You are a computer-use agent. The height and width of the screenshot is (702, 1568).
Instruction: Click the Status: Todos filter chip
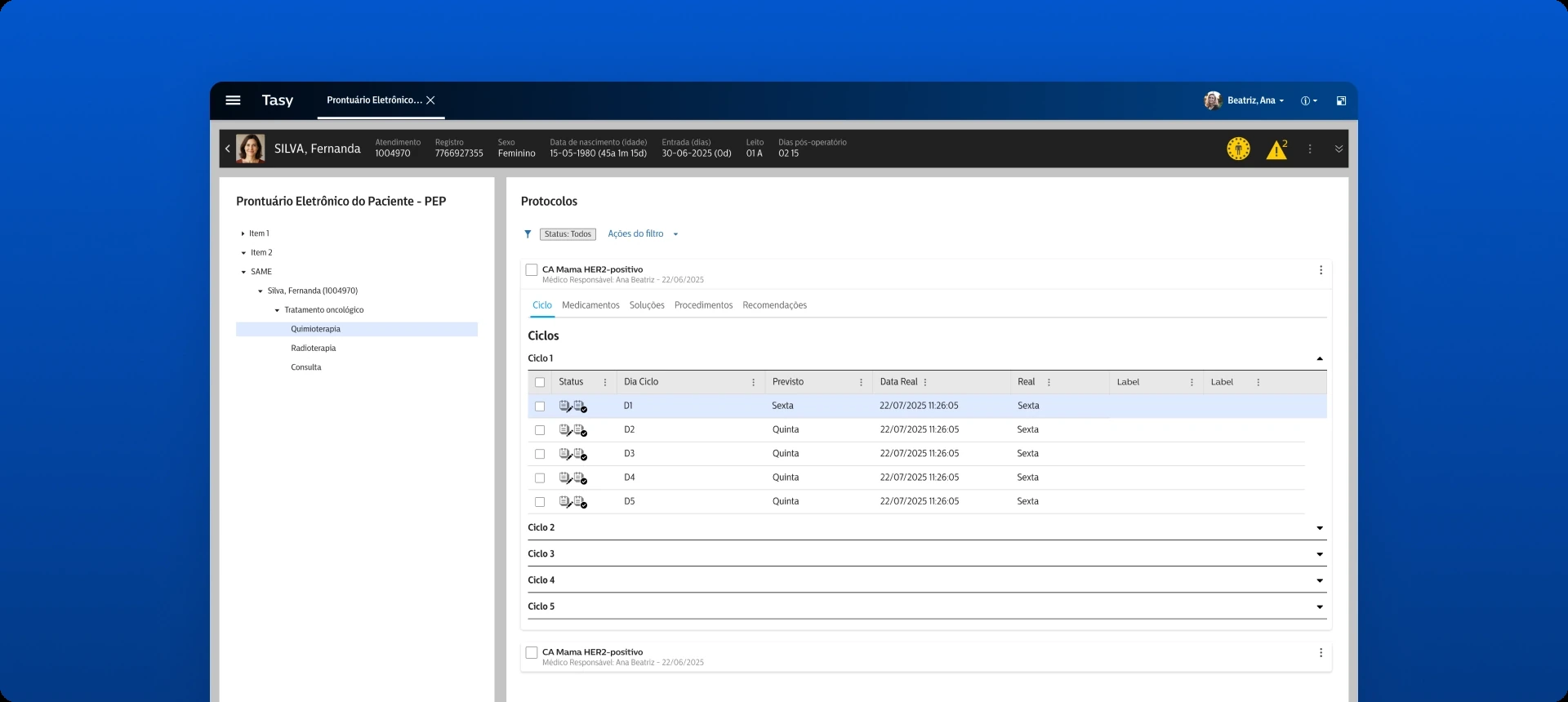tap(568, 234)
